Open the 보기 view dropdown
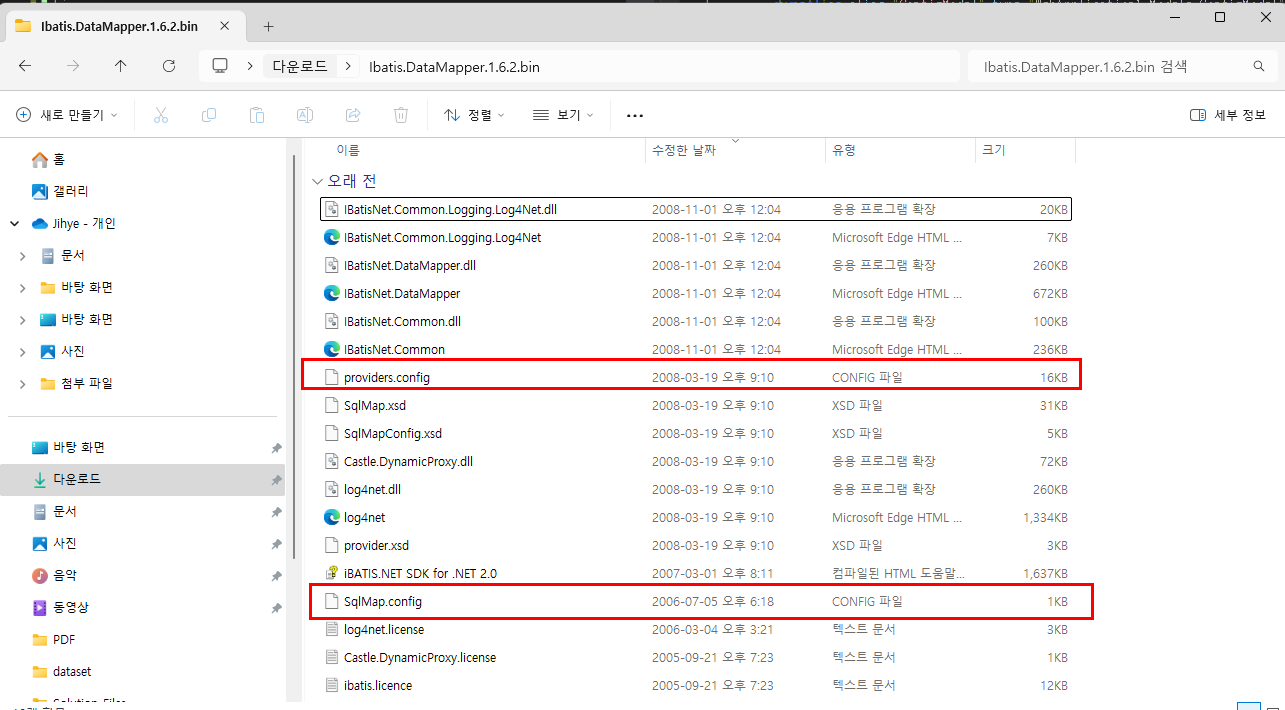 pos(563,115)
